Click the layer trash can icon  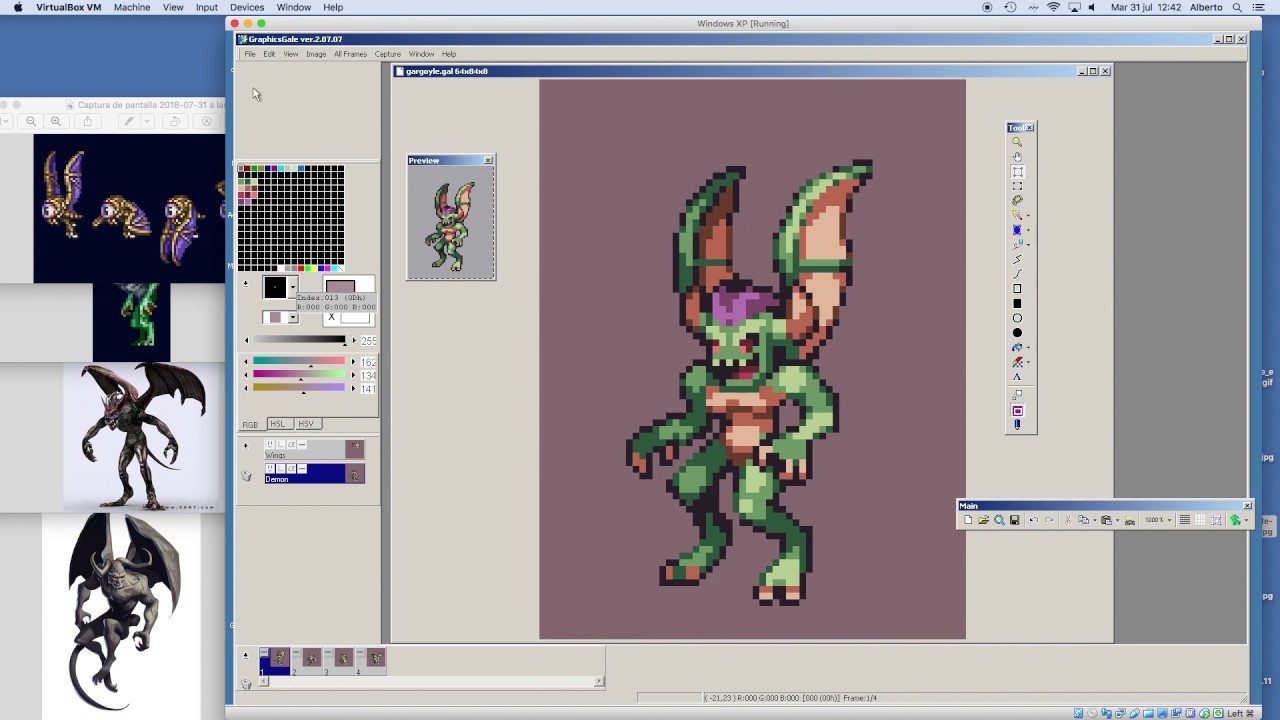coord(246,476)
